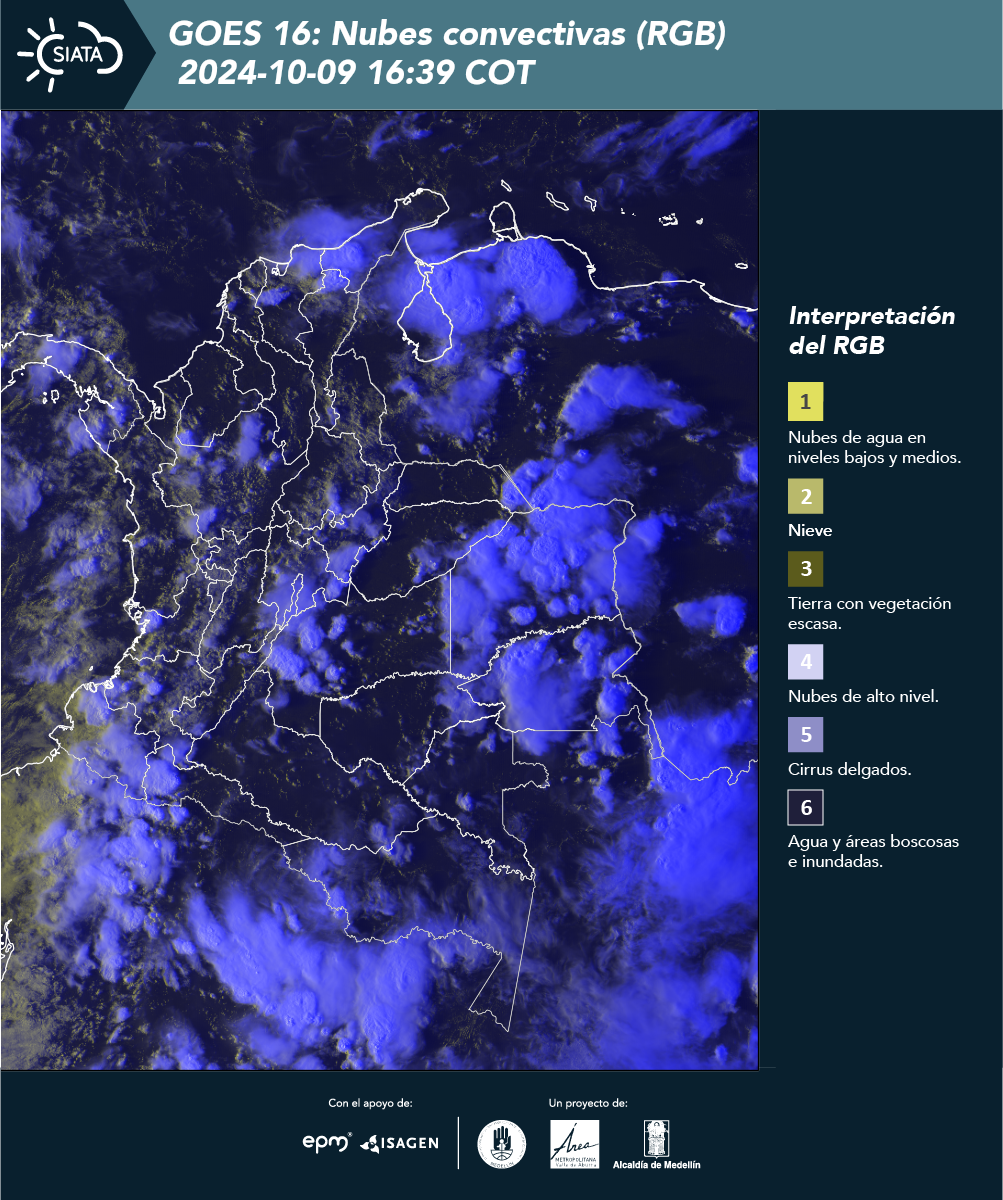Screen dimensions: 1003x1200
Task: Click the "Nubes de alto nivel." label
Action: (863, 696)
